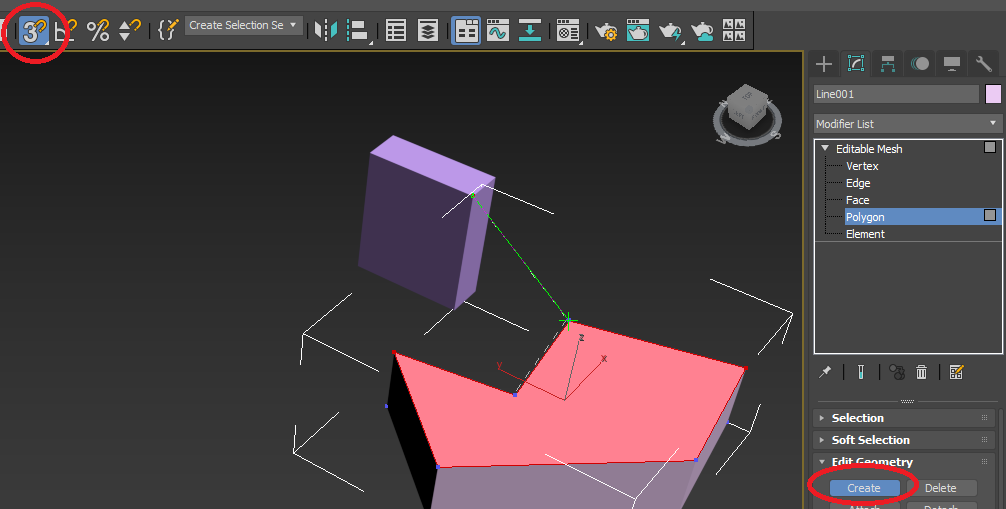Viewport: 1006px width, 509px height.
Task: Click the square icon beside Editable Mesh
Action: [990, 148]
